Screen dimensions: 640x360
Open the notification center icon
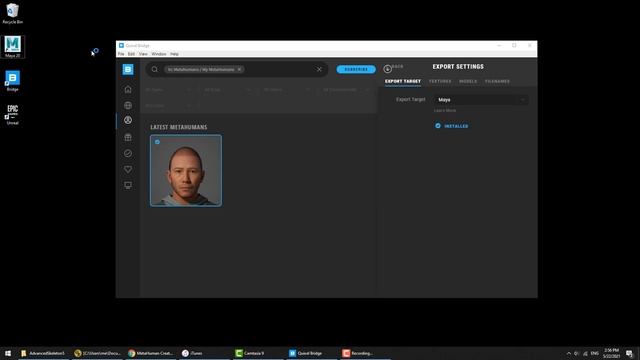click(630, 353)
